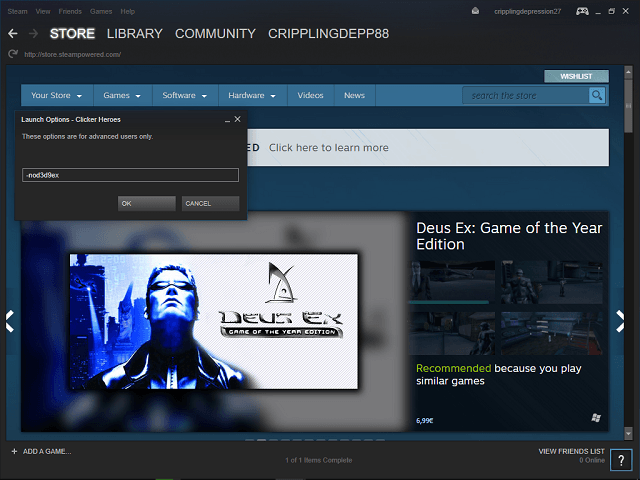The width and height of the screenshot is (640, 480).
Task: Show previous featured game with left carousel arrow
Action: coord(10,321)
